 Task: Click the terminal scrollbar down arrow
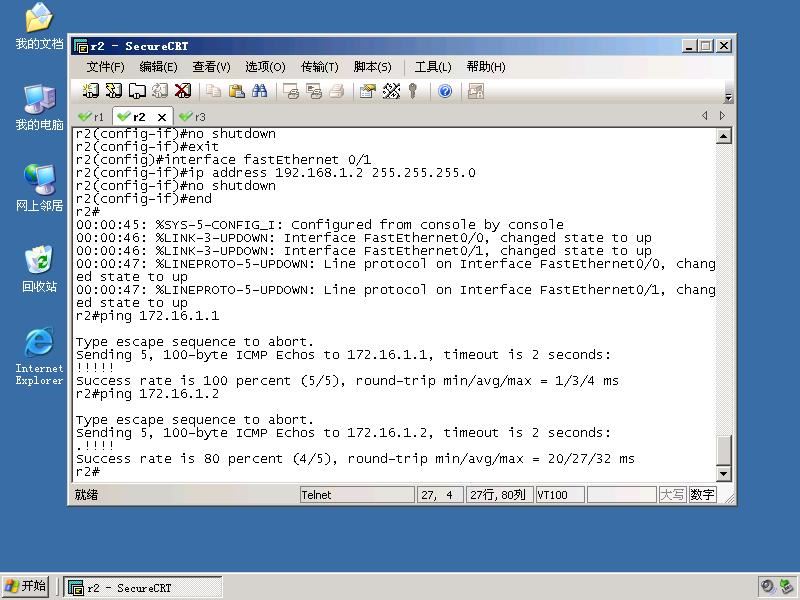[723, 474]
